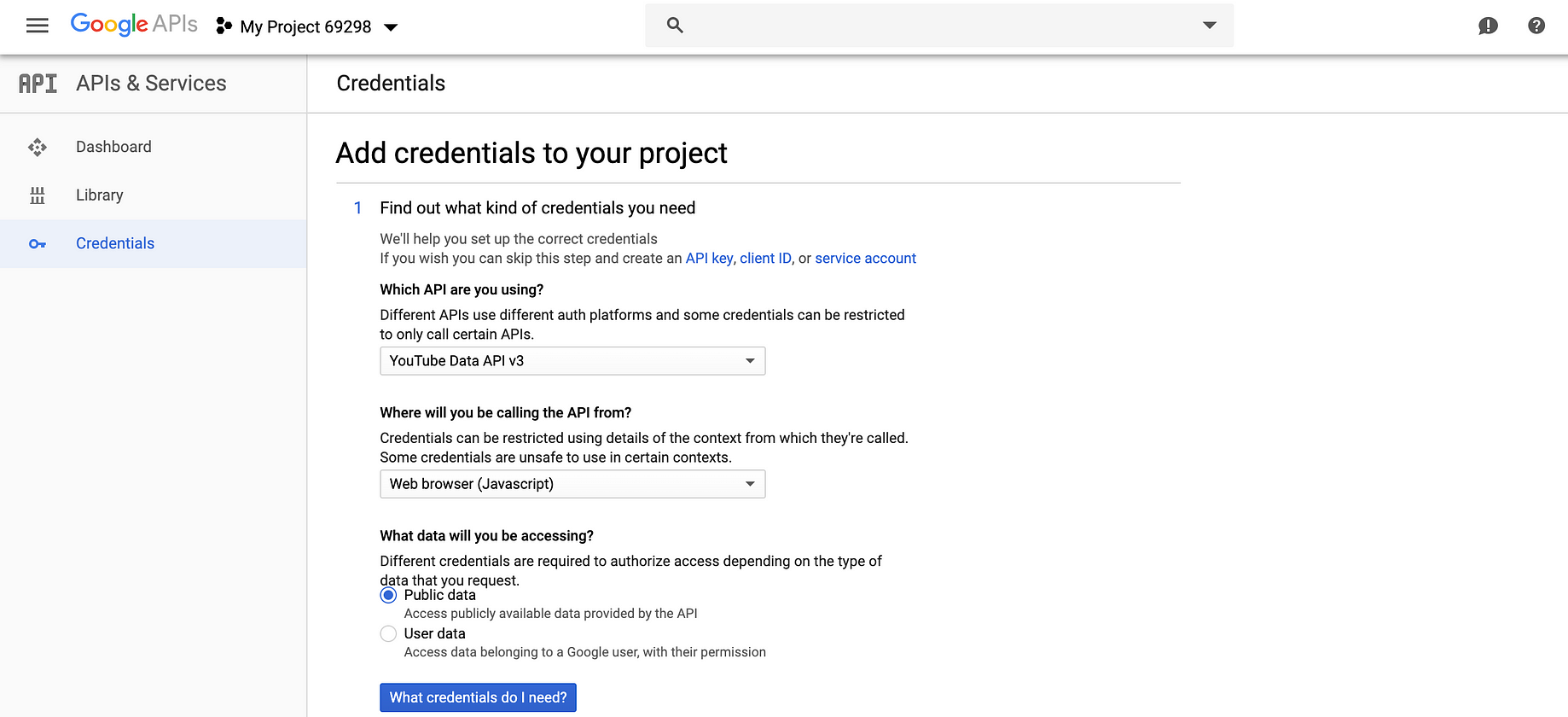Open the help question mark icon
This screenshot has width=1568, height=717.
point(1536,26)
